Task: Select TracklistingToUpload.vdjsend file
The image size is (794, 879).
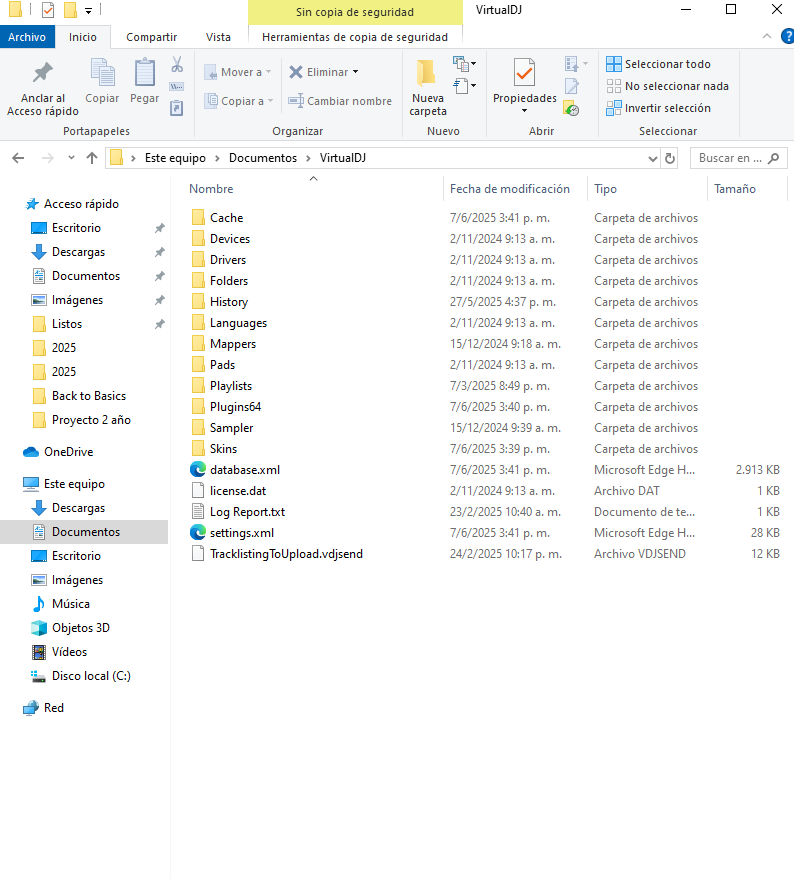Action: click(x=286, y=554)
